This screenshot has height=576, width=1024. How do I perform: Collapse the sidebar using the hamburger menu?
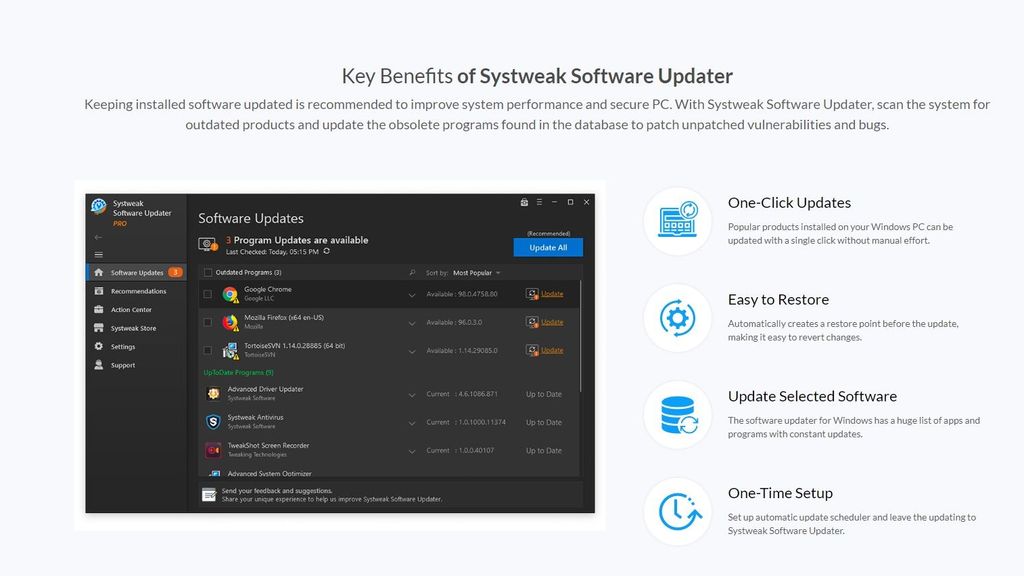(x=97, y=256)
